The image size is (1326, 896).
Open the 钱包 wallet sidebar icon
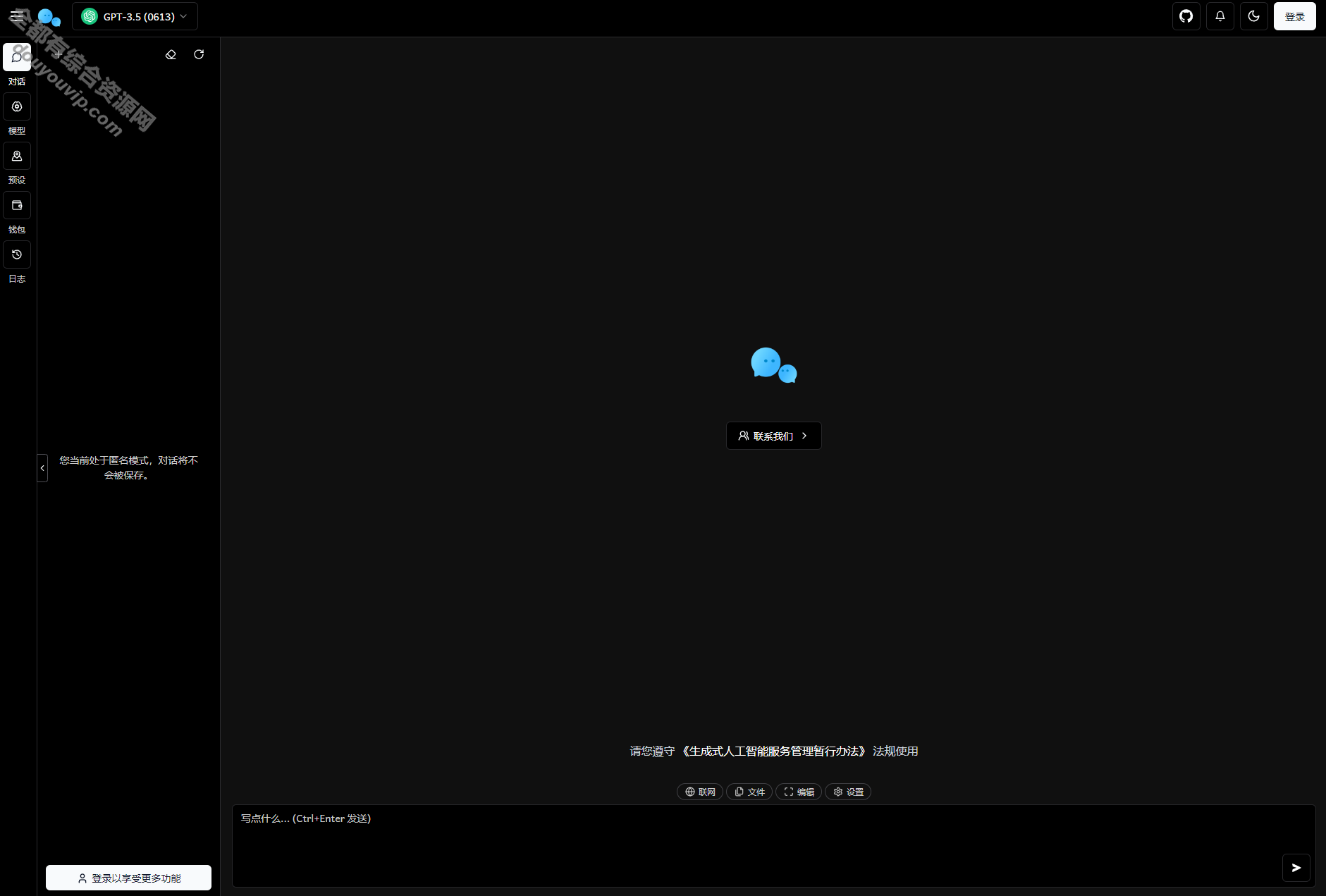pyautogui.click(x=17, y=205)
